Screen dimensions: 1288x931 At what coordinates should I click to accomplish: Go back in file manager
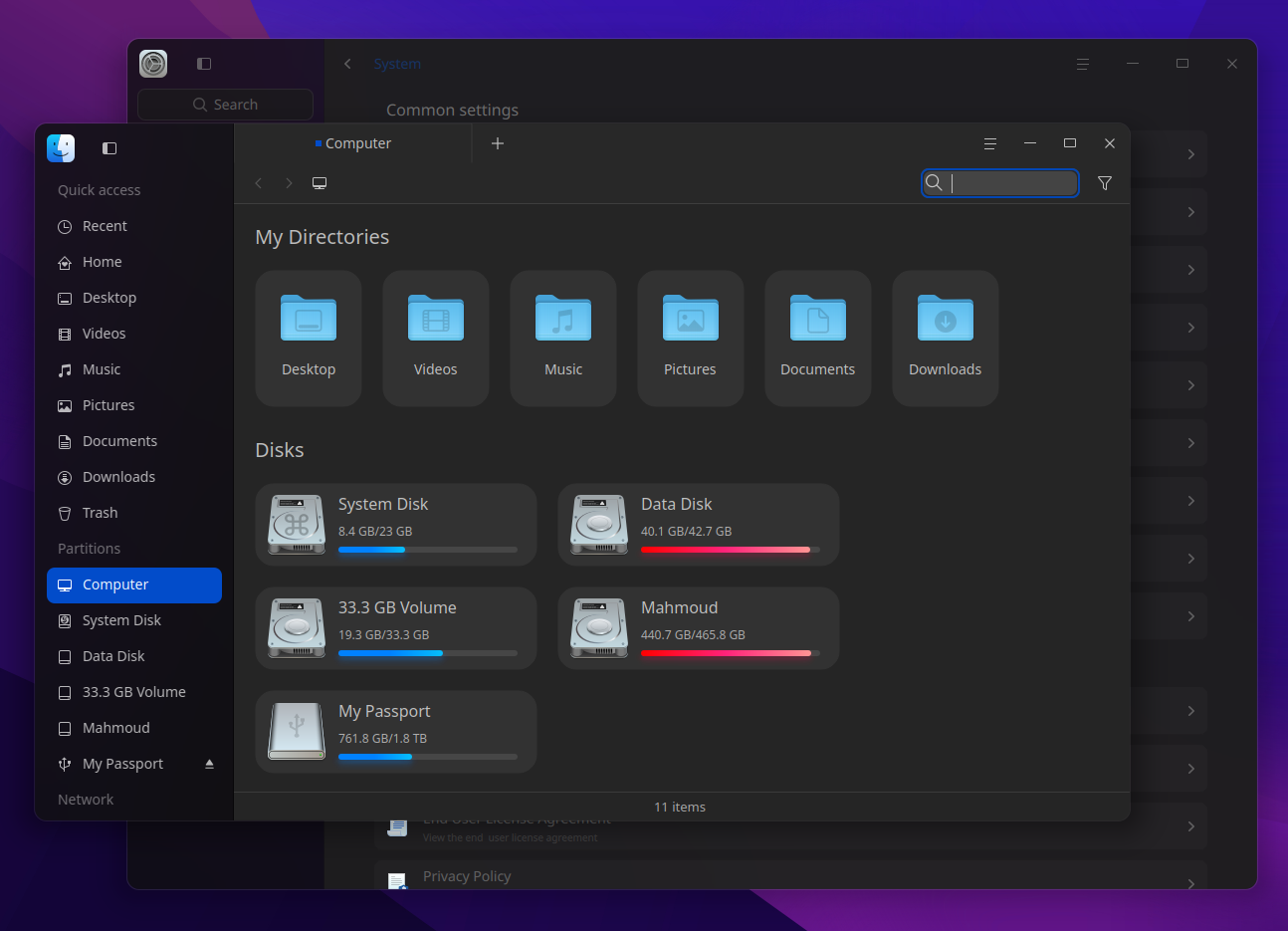pos(259,183)
